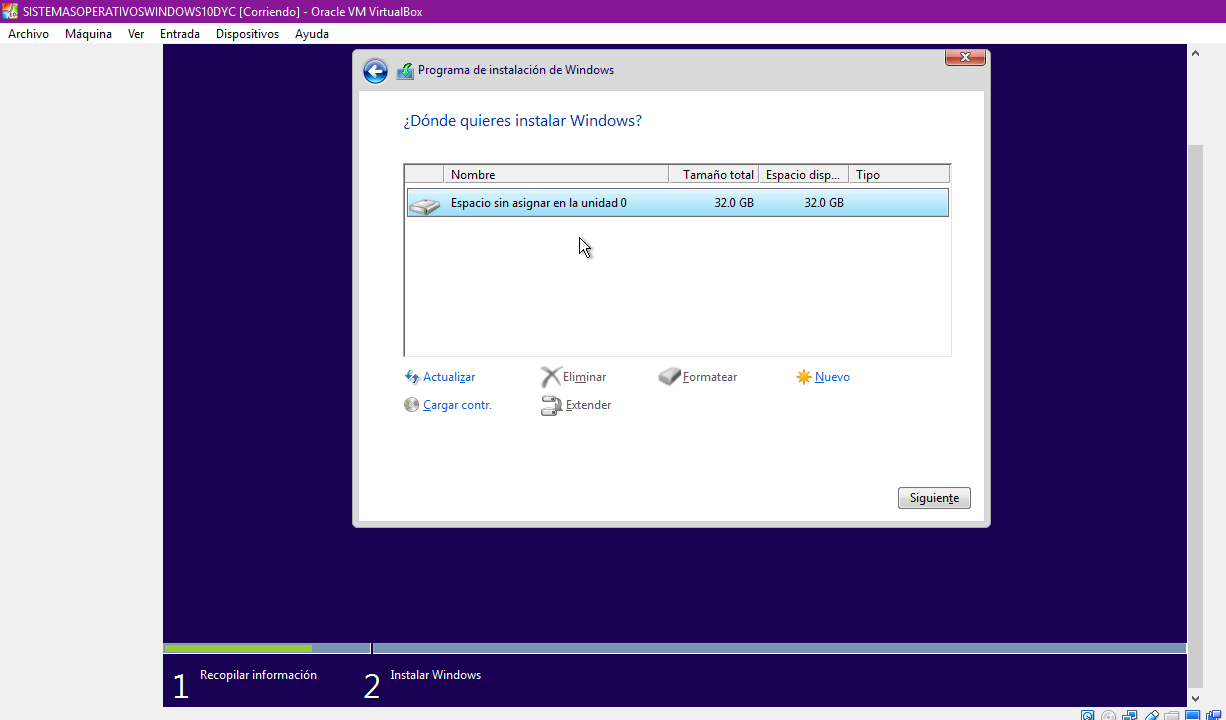The image size is (1226, 720).
Task: Open the Entrada menu
Action: point(180,33)
